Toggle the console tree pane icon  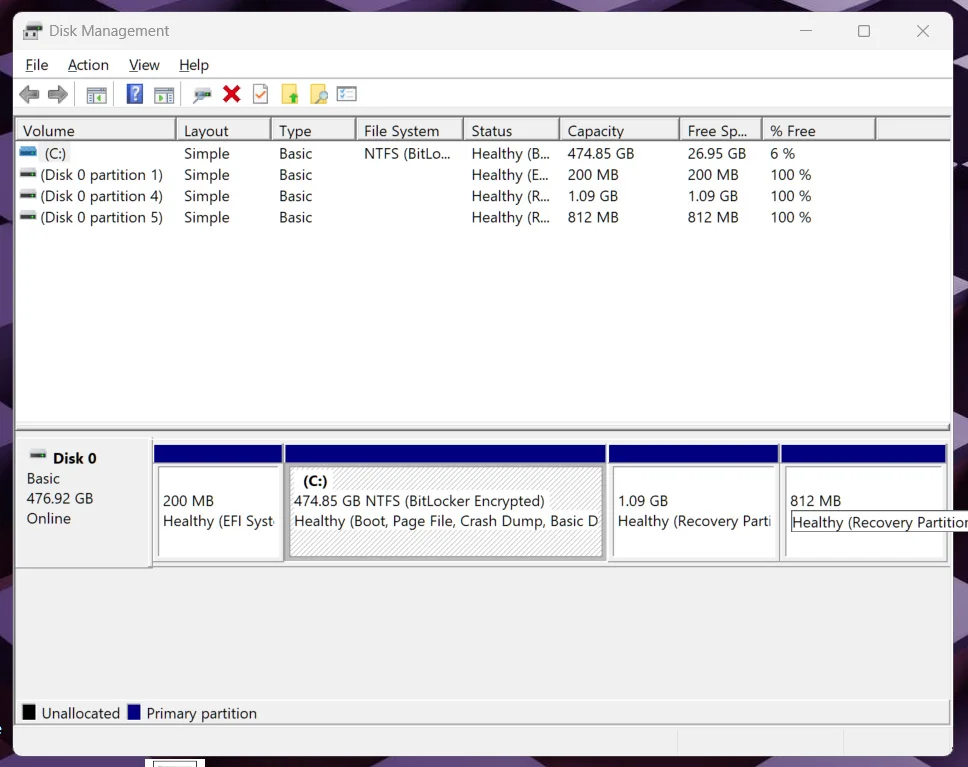96,95
